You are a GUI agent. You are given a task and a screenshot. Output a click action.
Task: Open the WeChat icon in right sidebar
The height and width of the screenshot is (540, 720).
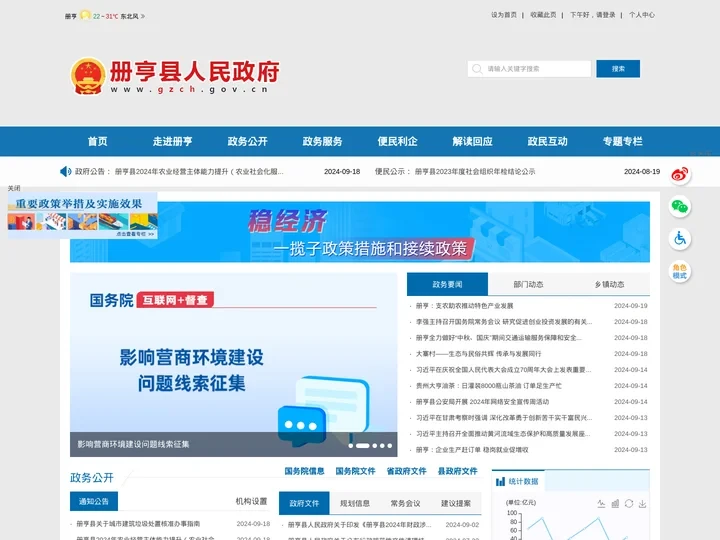[x=680, y=207]
